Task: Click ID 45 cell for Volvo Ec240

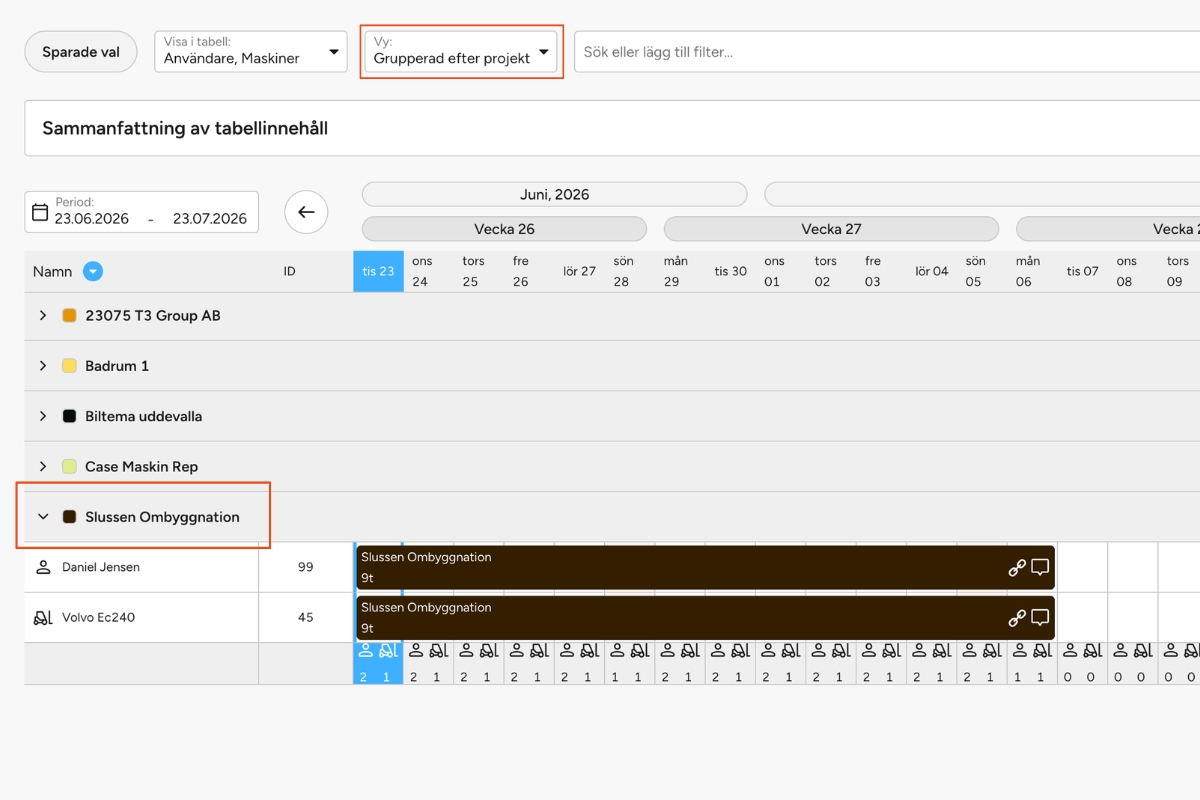Action: (x=306, y=617)
